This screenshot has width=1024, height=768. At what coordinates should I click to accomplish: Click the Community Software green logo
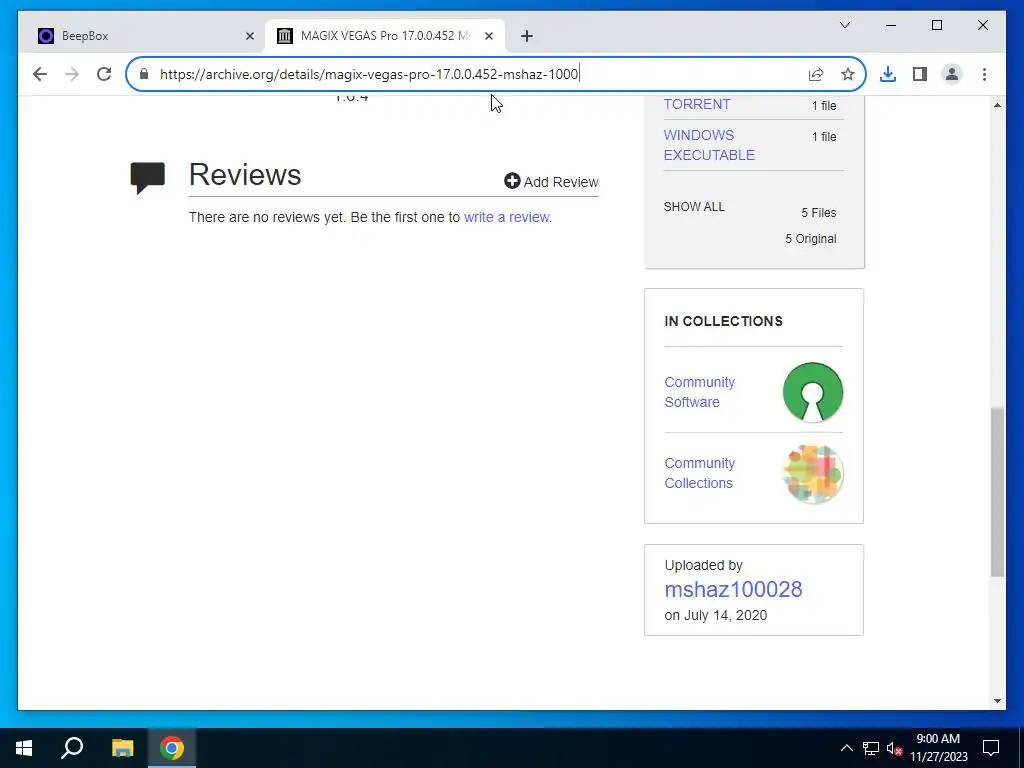pos(813,392)
